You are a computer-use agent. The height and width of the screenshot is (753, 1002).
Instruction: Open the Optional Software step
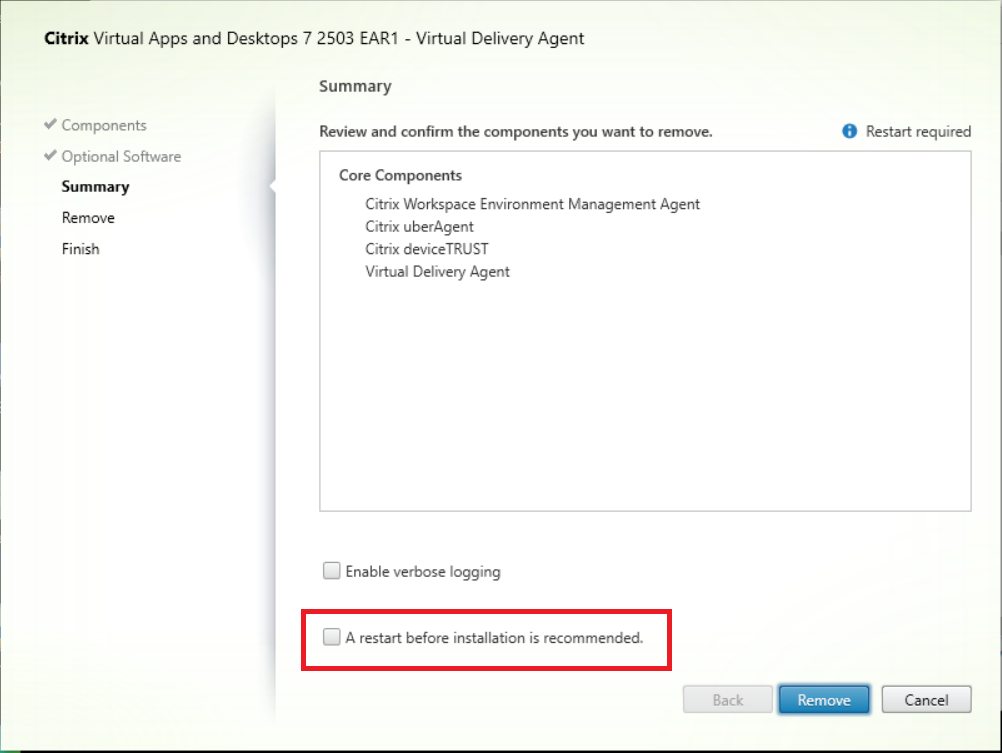pos(121,156)
